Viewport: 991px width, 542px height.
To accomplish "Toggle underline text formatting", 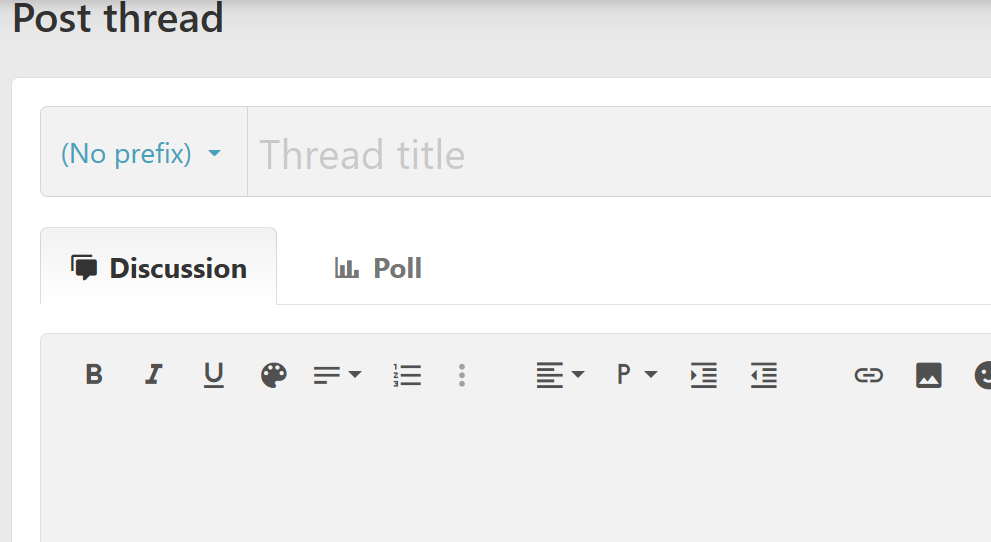I will pos(213,375).
